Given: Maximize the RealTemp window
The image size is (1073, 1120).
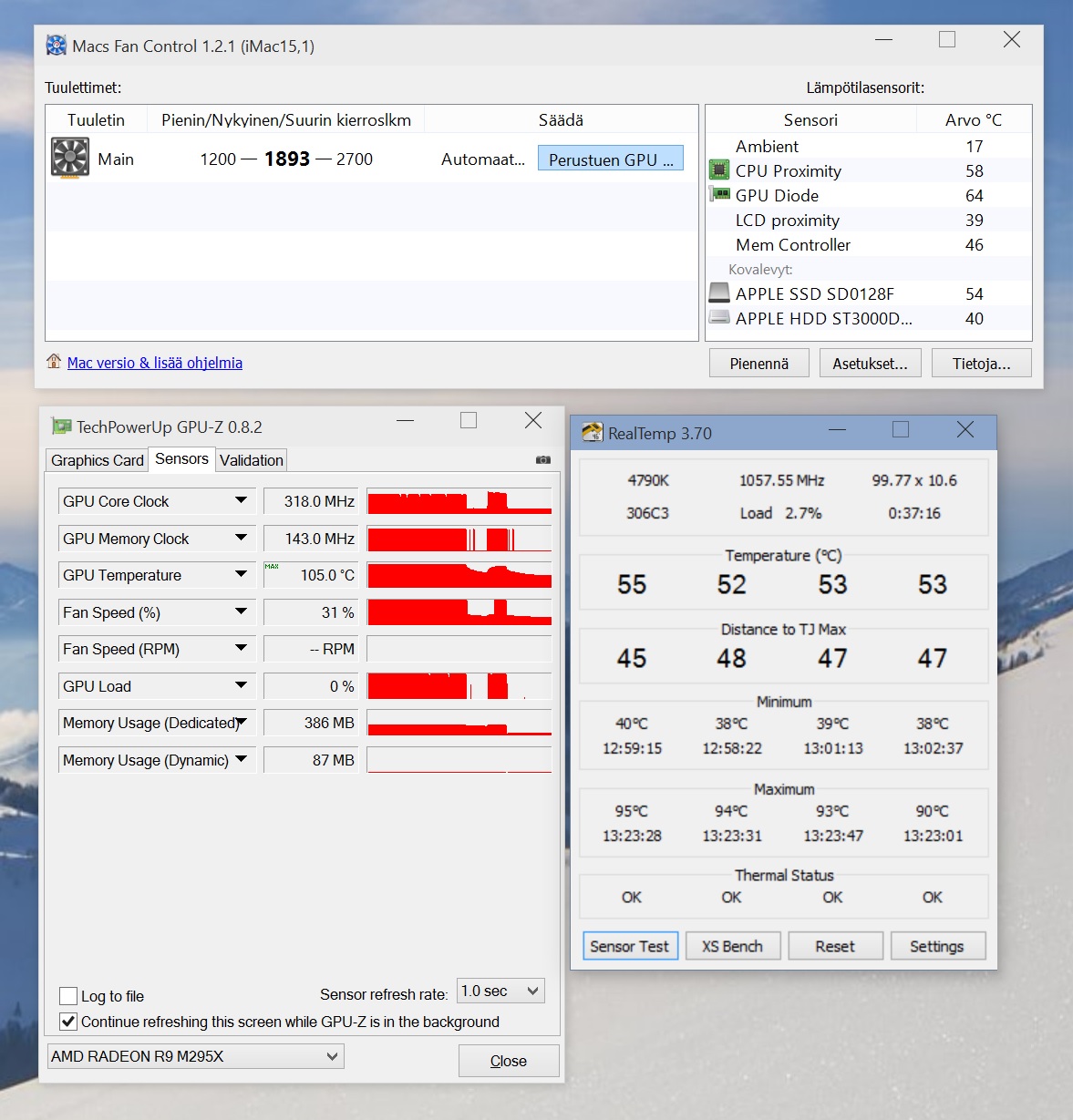Looking at the screenshot, I should coord(901,429).
